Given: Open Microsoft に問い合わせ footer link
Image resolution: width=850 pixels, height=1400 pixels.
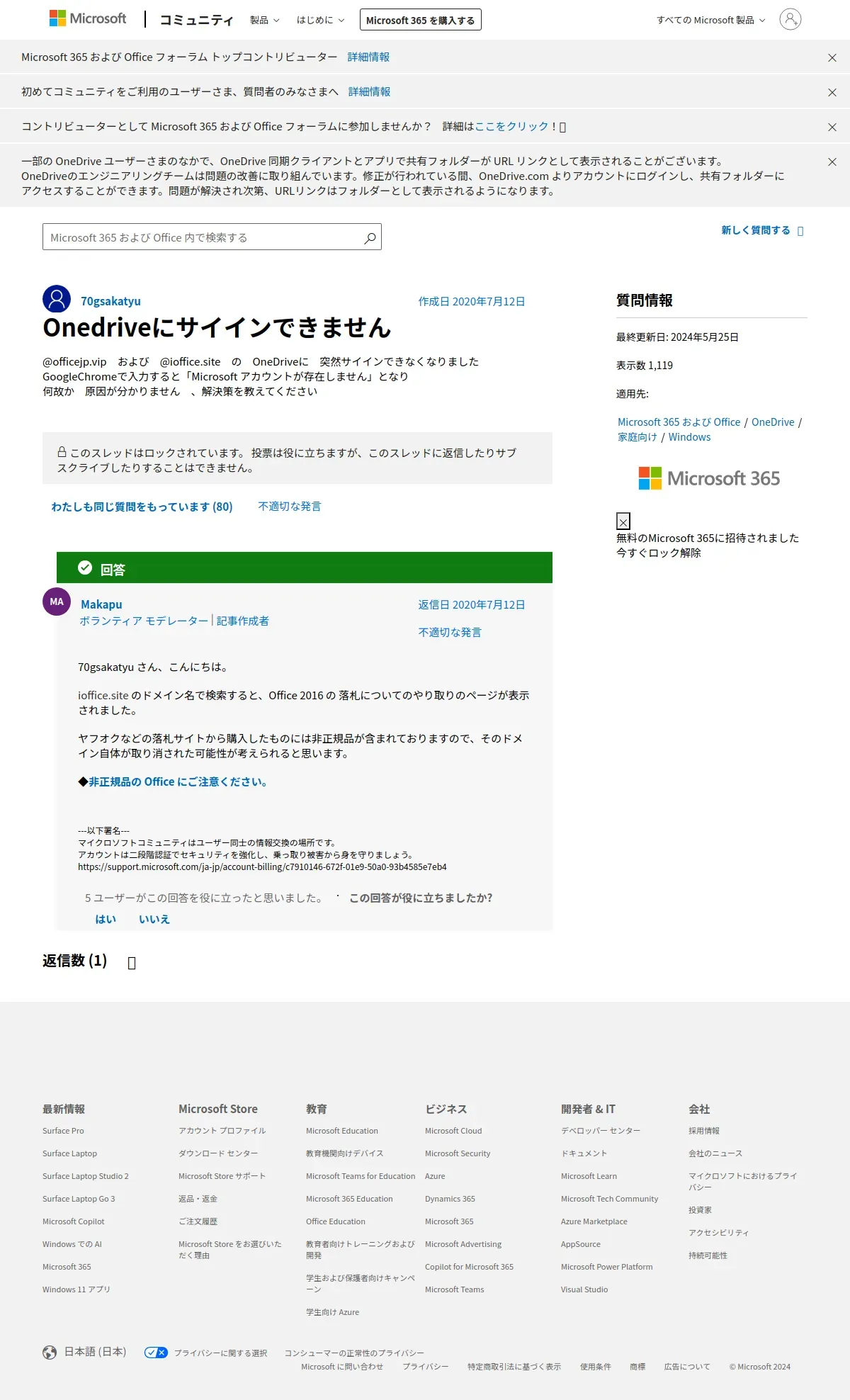Looking at the screenshot, I should 342,1367.
